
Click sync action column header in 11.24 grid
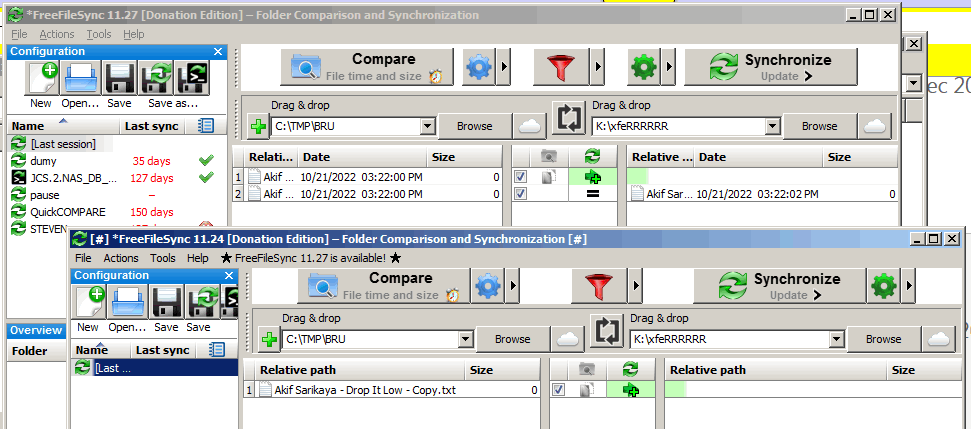click(x=630, y=370)
